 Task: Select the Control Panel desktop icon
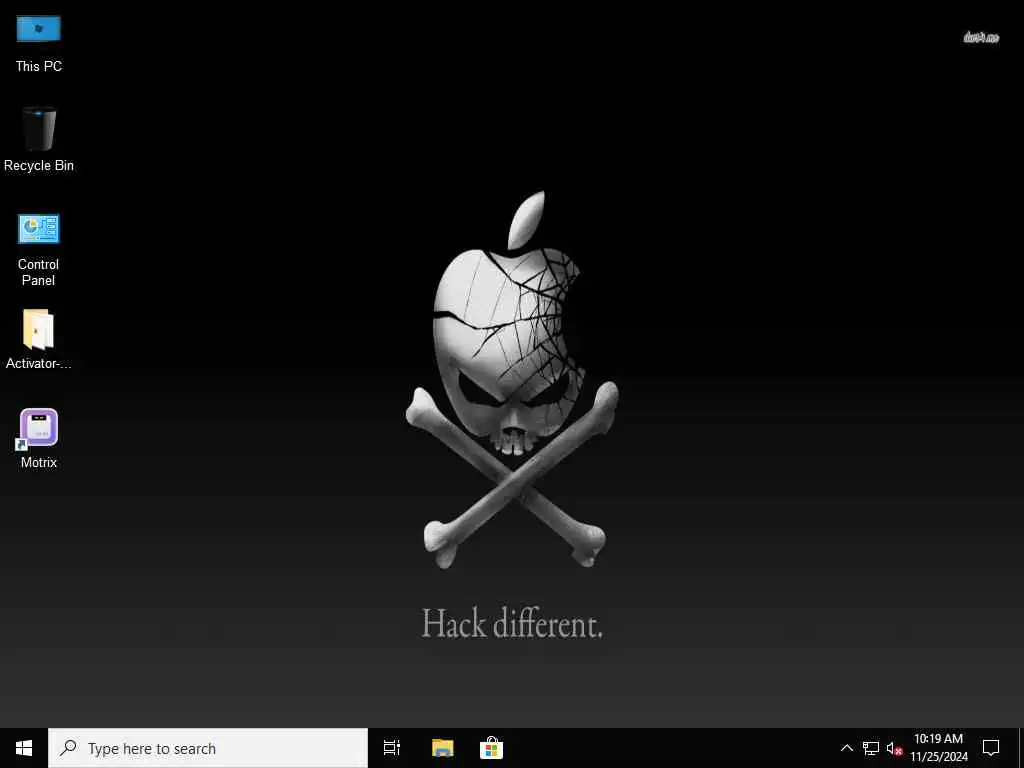tap(39, 249)
